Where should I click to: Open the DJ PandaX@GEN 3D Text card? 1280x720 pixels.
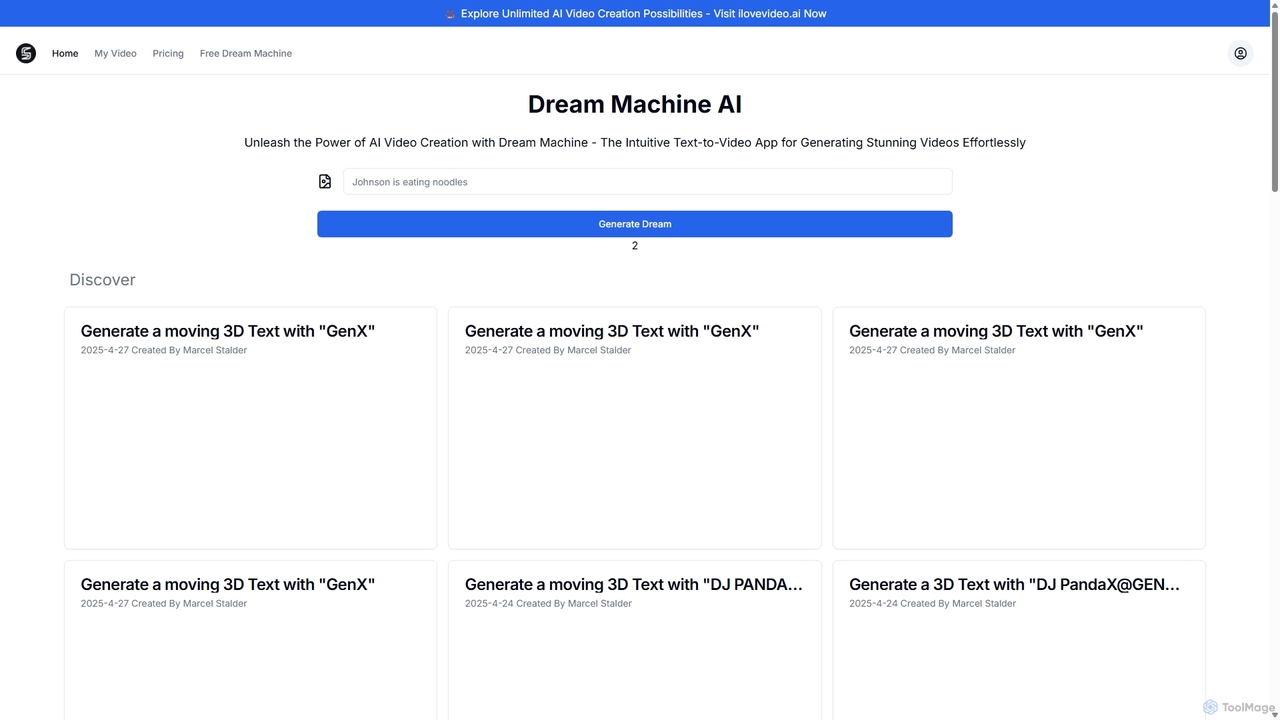point(1019,640)
